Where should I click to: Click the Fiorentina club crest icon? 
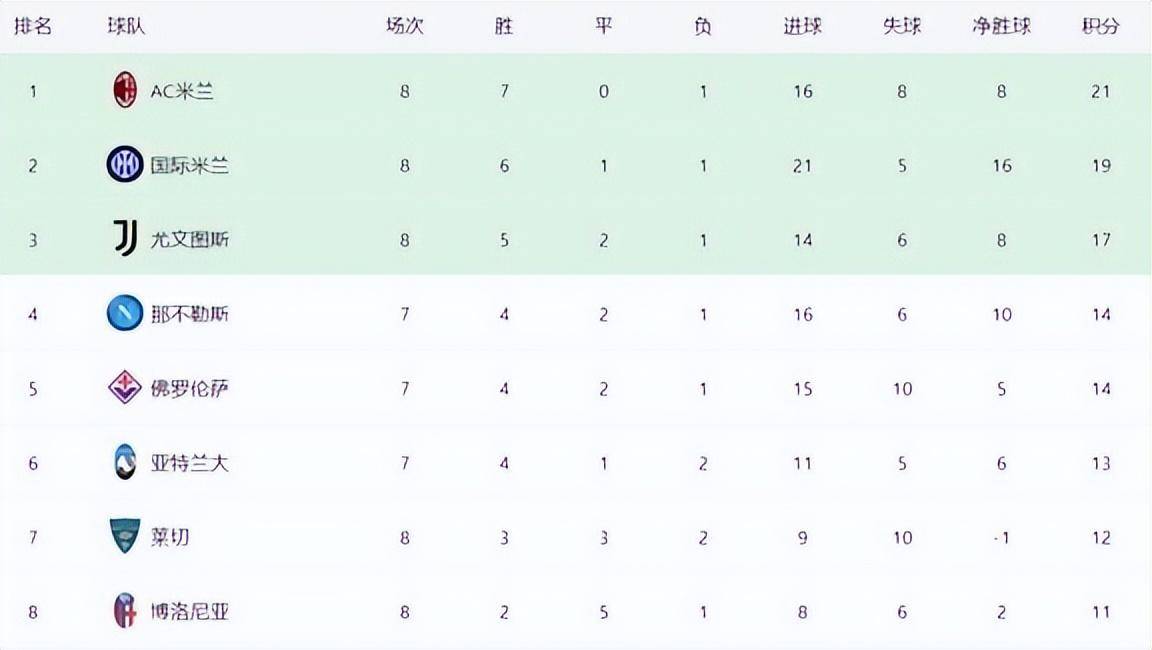125,388
